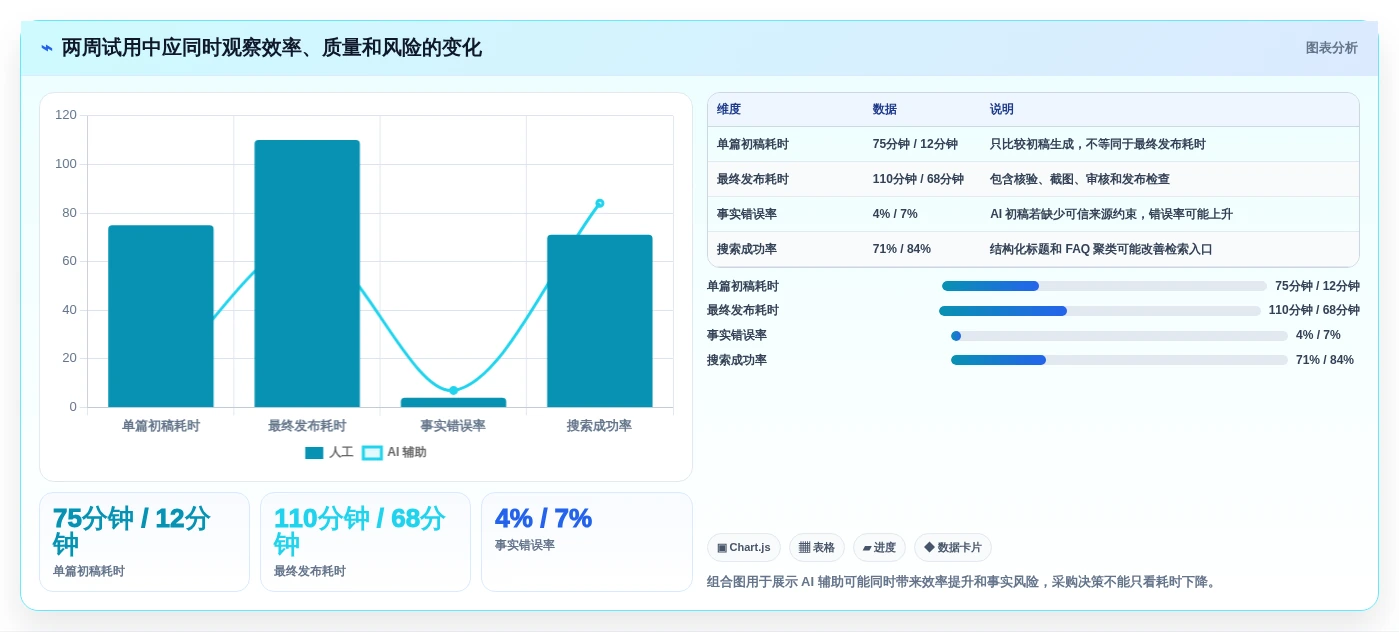Select the 最终发布耗时 bar in the chart

[307, 273]
